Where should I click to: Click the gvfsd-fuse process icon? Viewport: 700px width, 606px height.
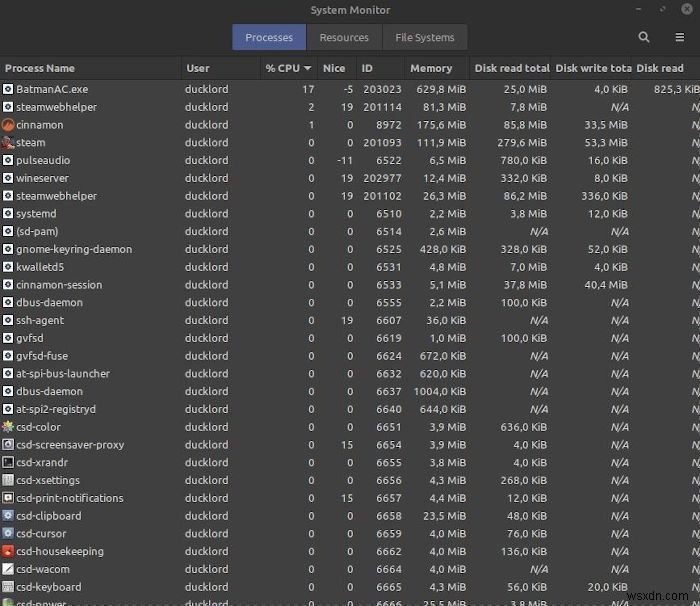coord(8,355)
